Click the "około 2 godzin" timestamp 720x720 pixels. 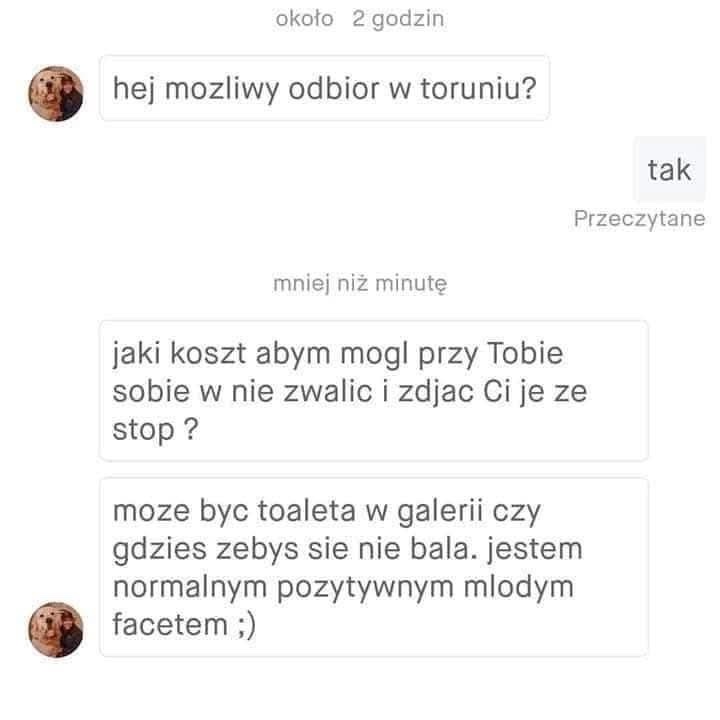coord(360,19)
